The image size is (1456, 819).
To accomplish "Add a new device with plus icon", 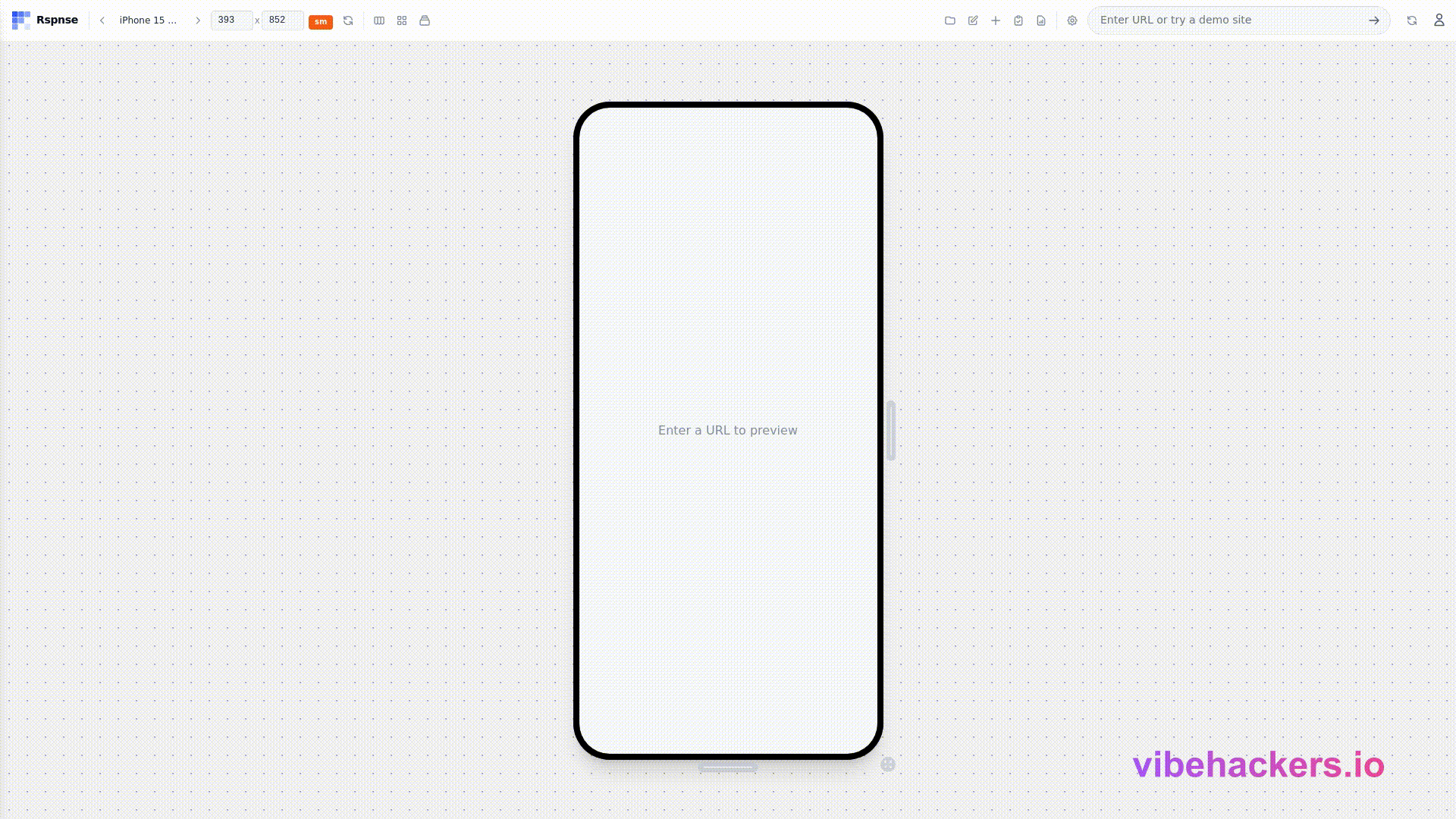I will [996, 20].
